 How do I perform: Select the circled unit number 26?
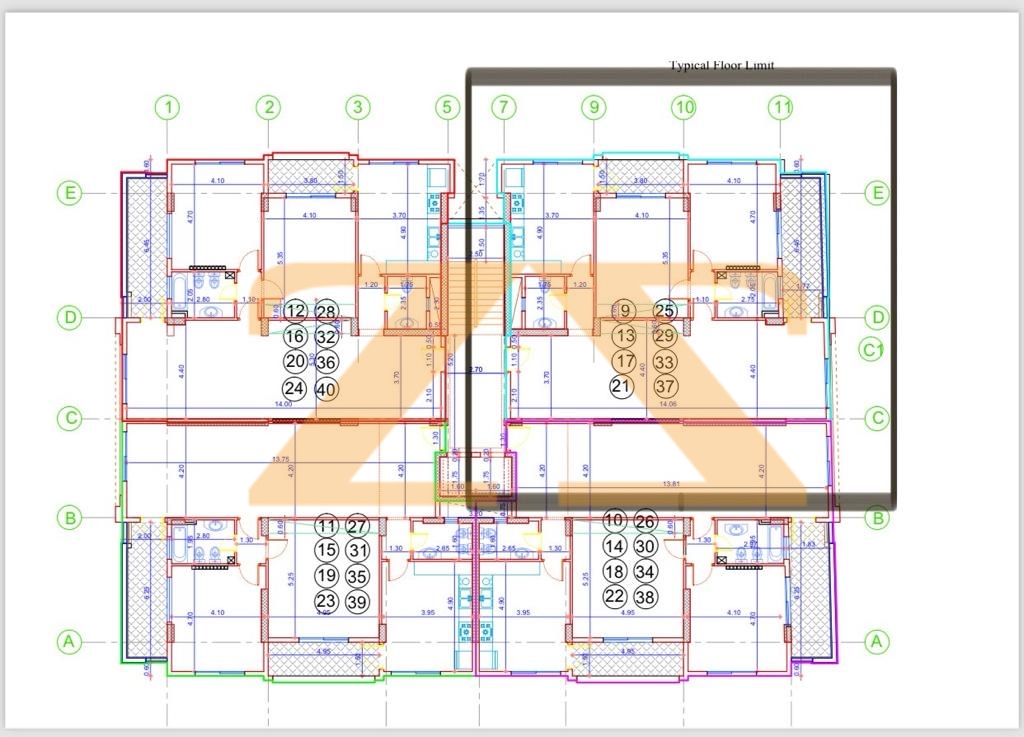coord(646,521)
